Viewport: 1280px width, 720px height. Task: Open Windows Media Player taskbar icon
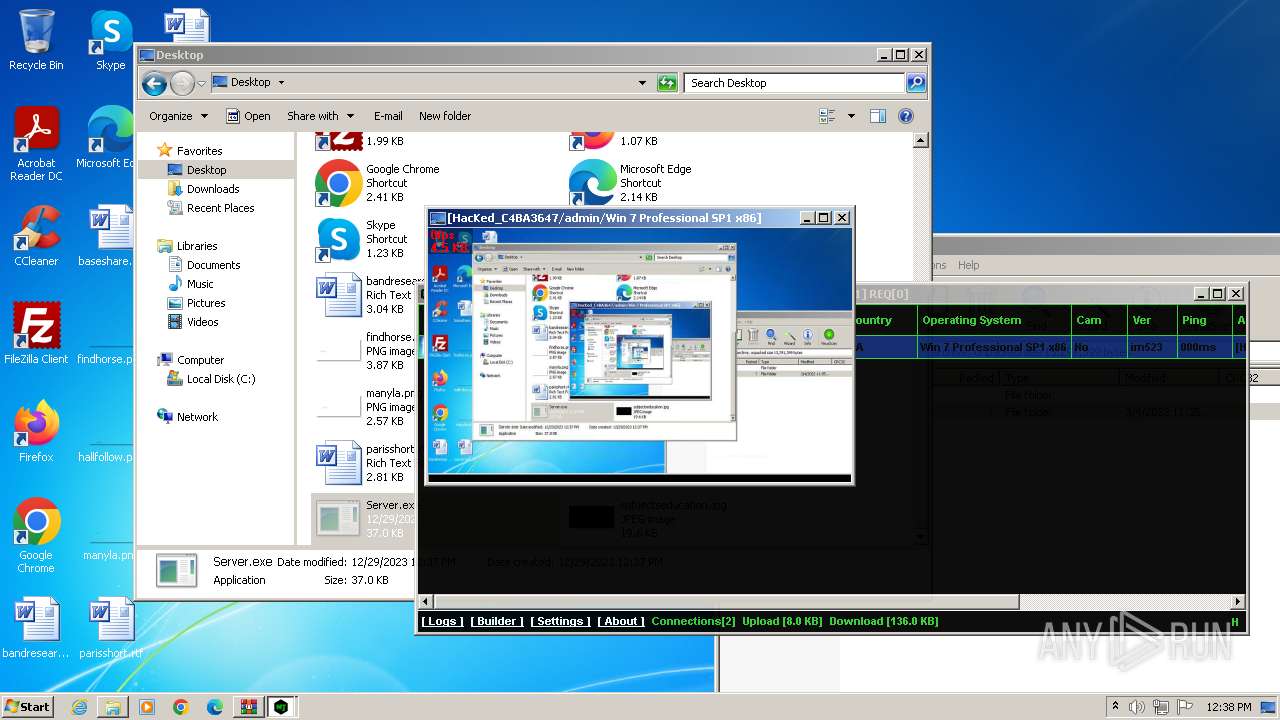[x=147, y=707]
